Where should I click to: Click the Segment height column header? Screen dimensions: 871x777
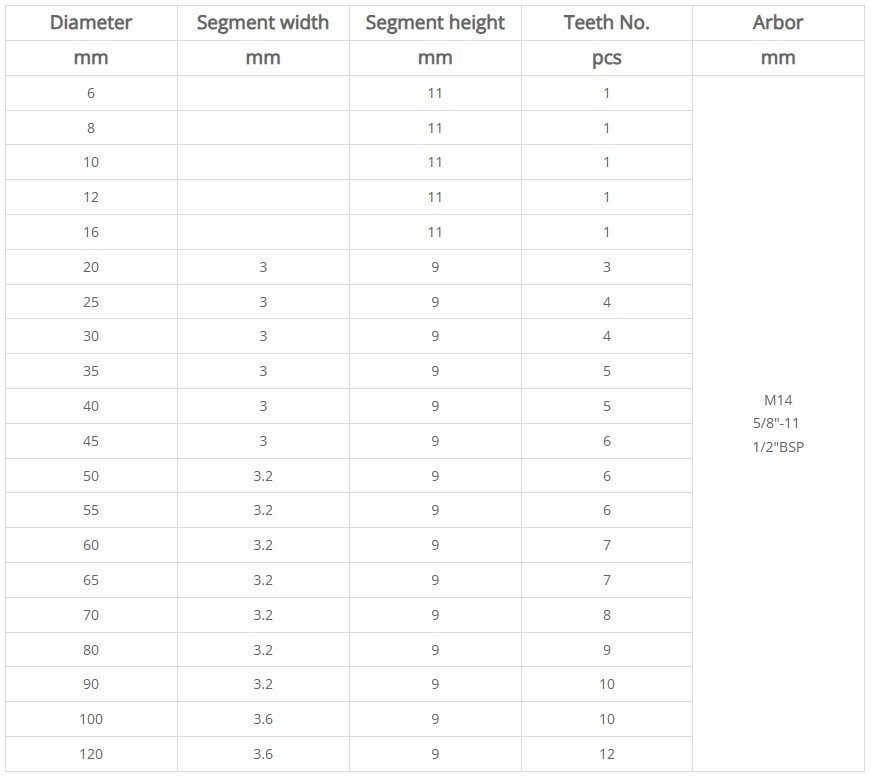(x=435, y=23)
